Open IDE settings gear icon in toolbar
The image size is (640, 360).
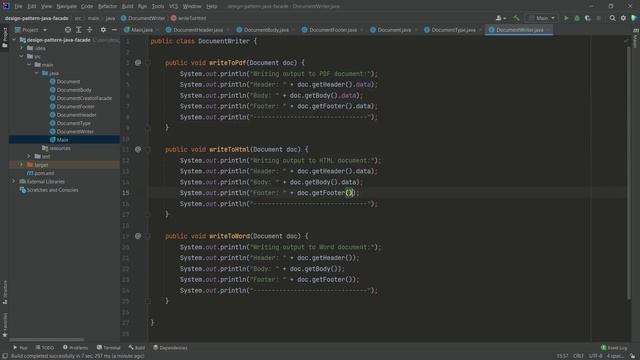(x=623, y=18)
